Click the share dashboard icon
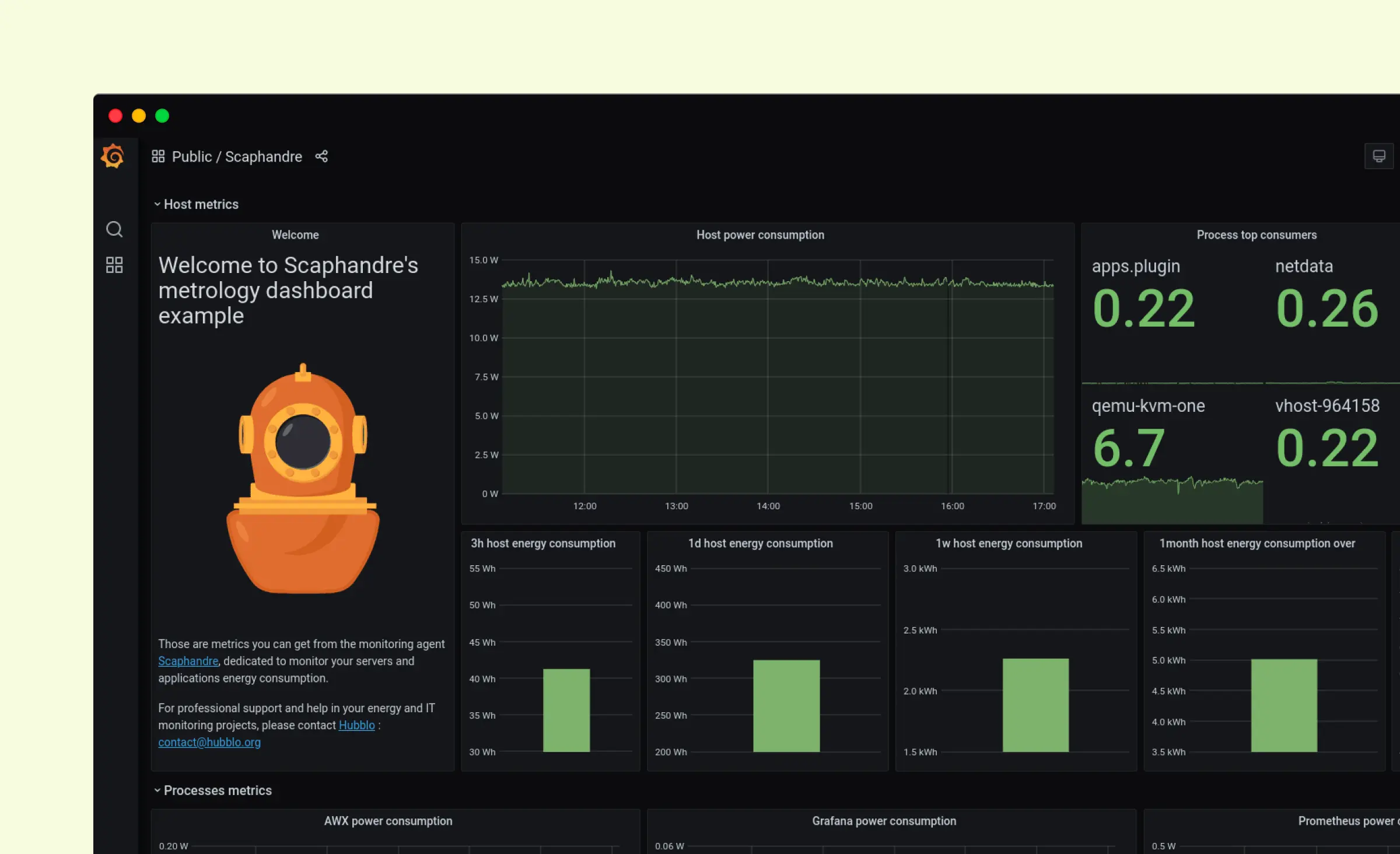Image resolution: width=1400 pixels, height=854 pixels. (x=321, y=156)
